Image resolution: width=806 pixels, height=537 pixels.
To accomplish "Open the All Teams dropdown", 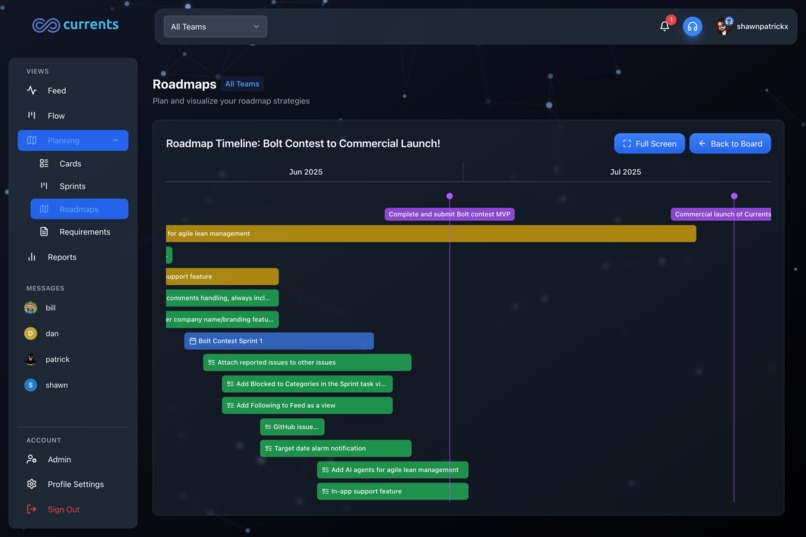I will click(215, 27).
